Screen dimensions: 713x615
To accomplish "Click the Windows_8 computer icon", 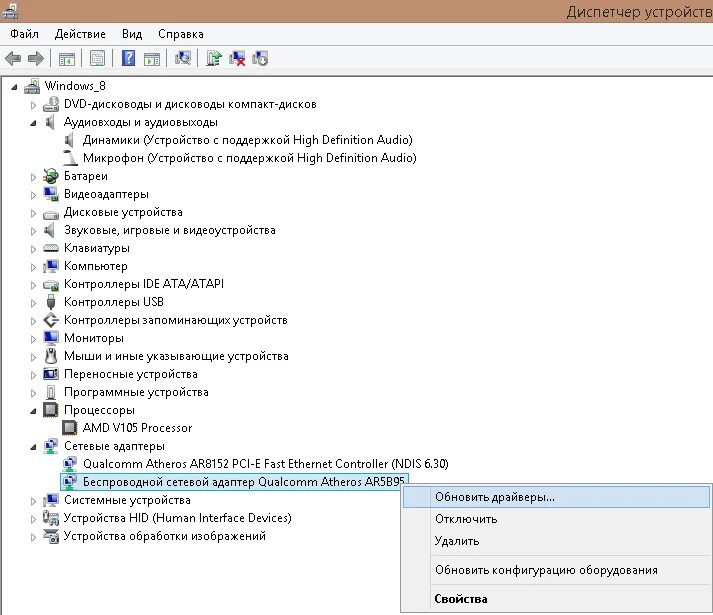I will coord(32,86).
